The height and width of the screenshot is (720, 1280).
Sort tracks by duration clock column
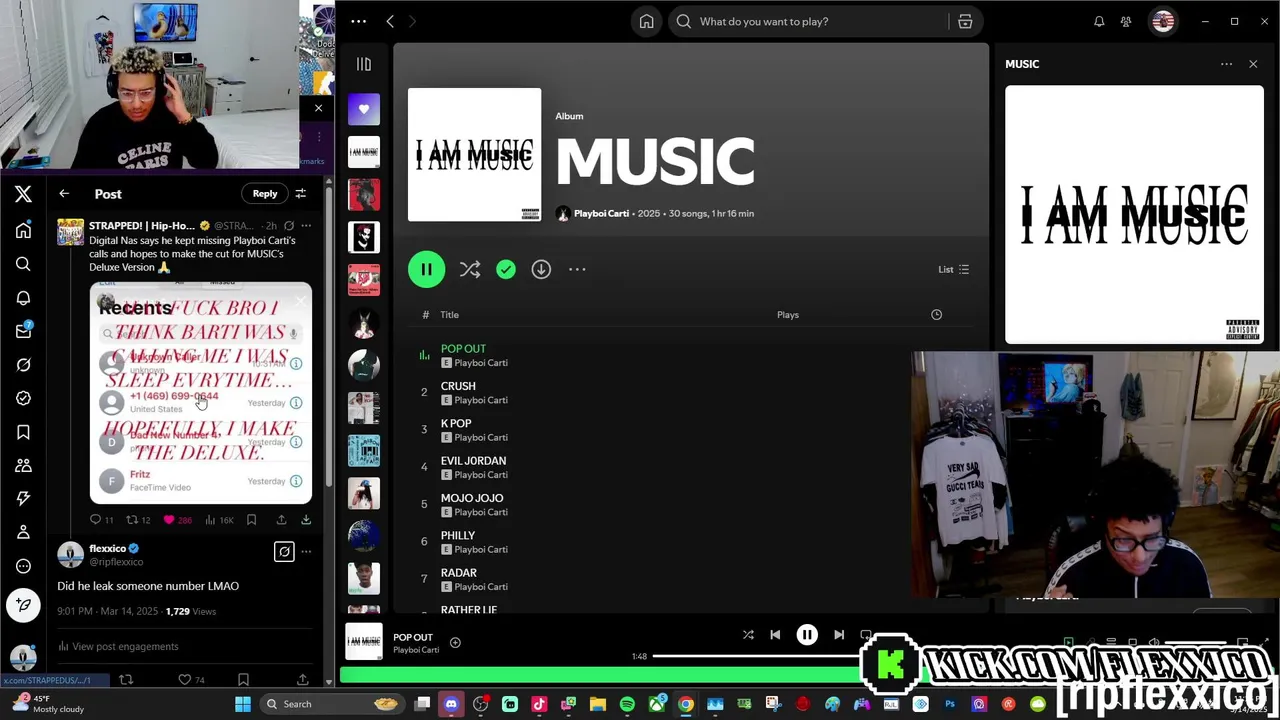pyautogui.click(x=936, y=315)
